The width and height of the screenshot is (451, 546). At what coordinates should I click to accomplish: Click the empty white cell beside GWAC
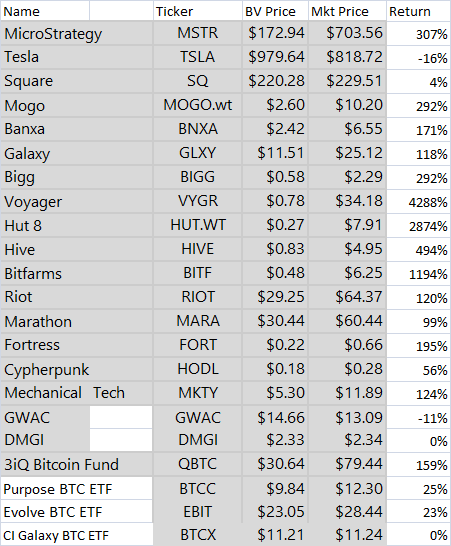[121, 417]
